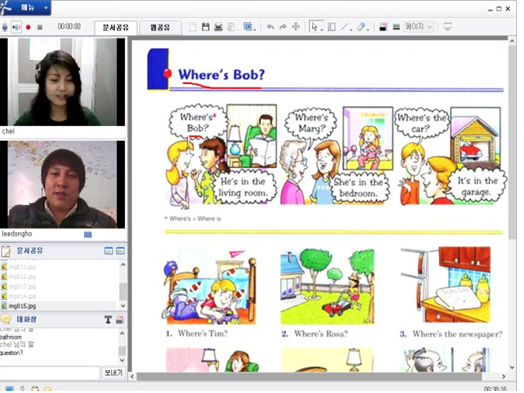Viewport: 524px width, 393px height.
Task: Select the pointer arrow tool
Action: [314, 27]
